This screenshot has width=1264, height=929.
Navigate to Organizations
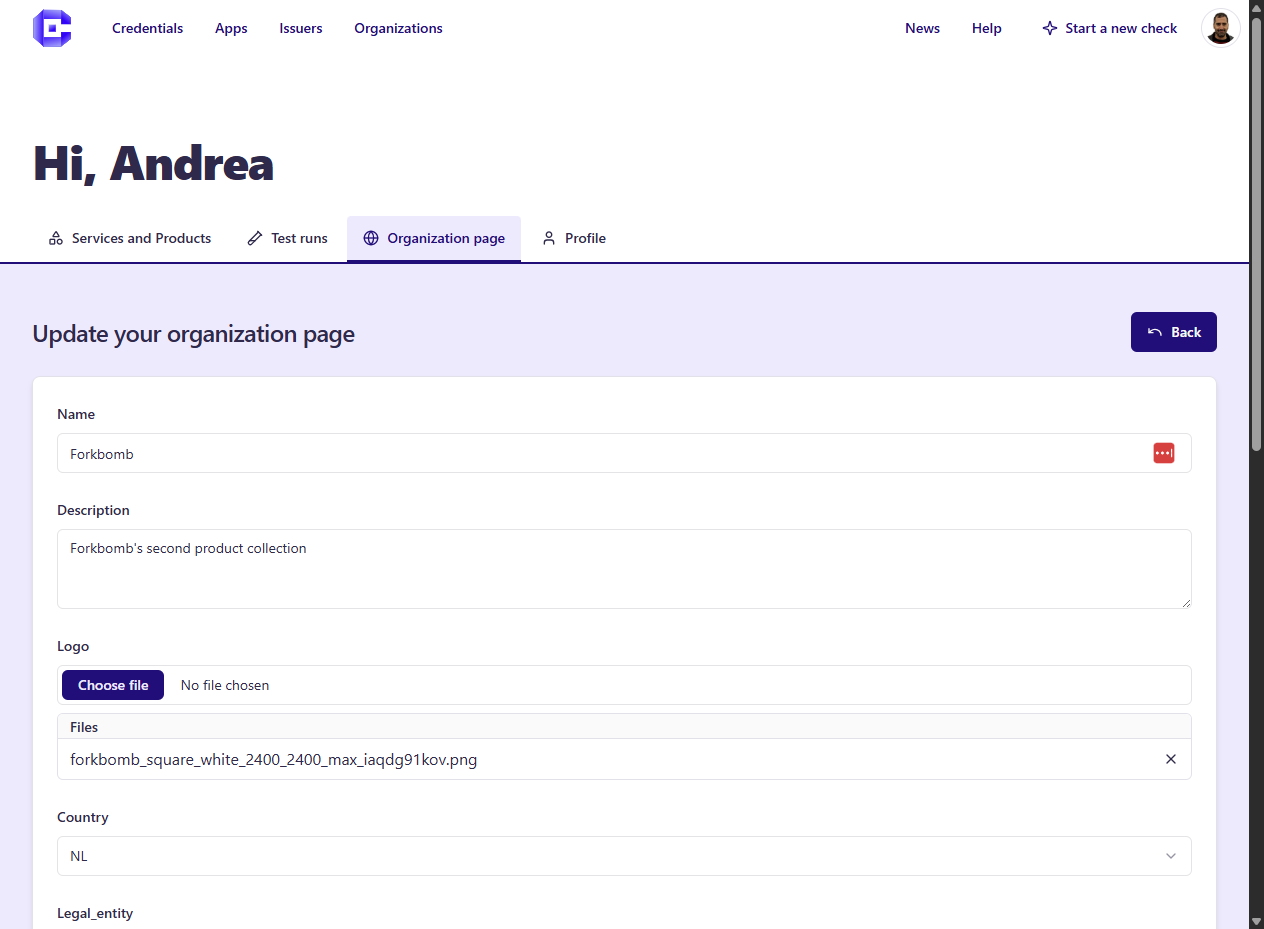tap(398, 28)
